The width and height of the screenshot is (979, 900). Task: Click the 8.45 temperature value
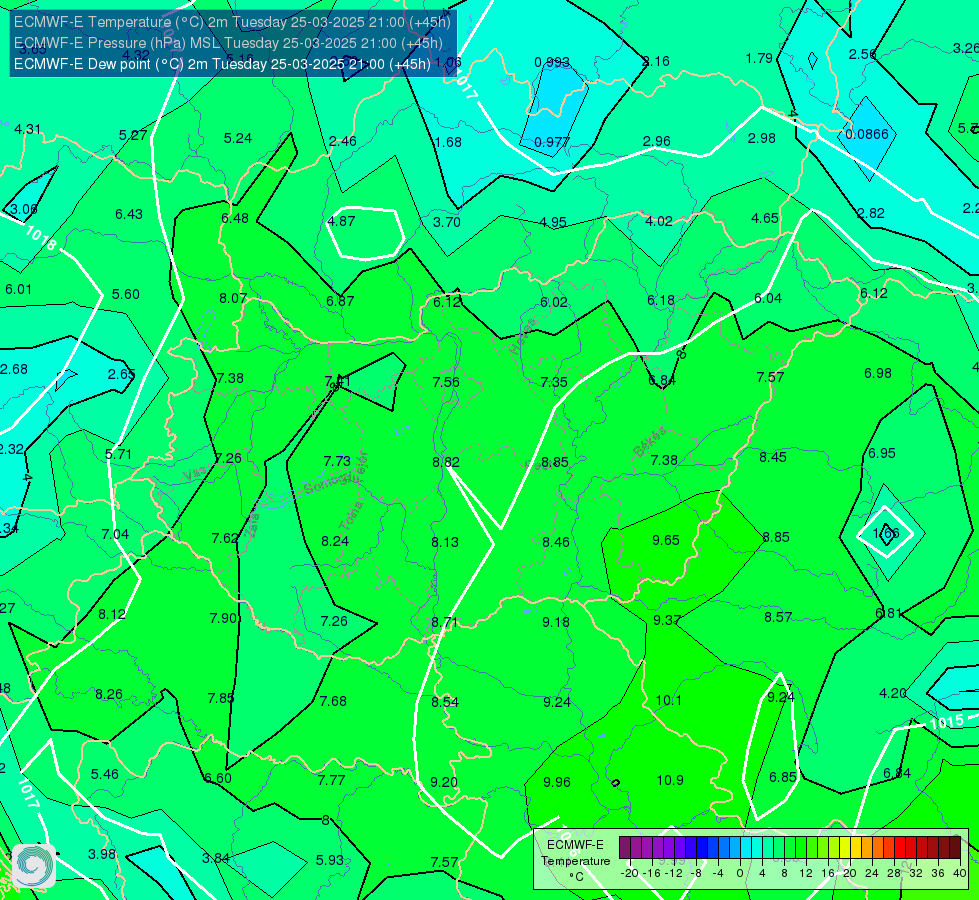click(773, 457)
